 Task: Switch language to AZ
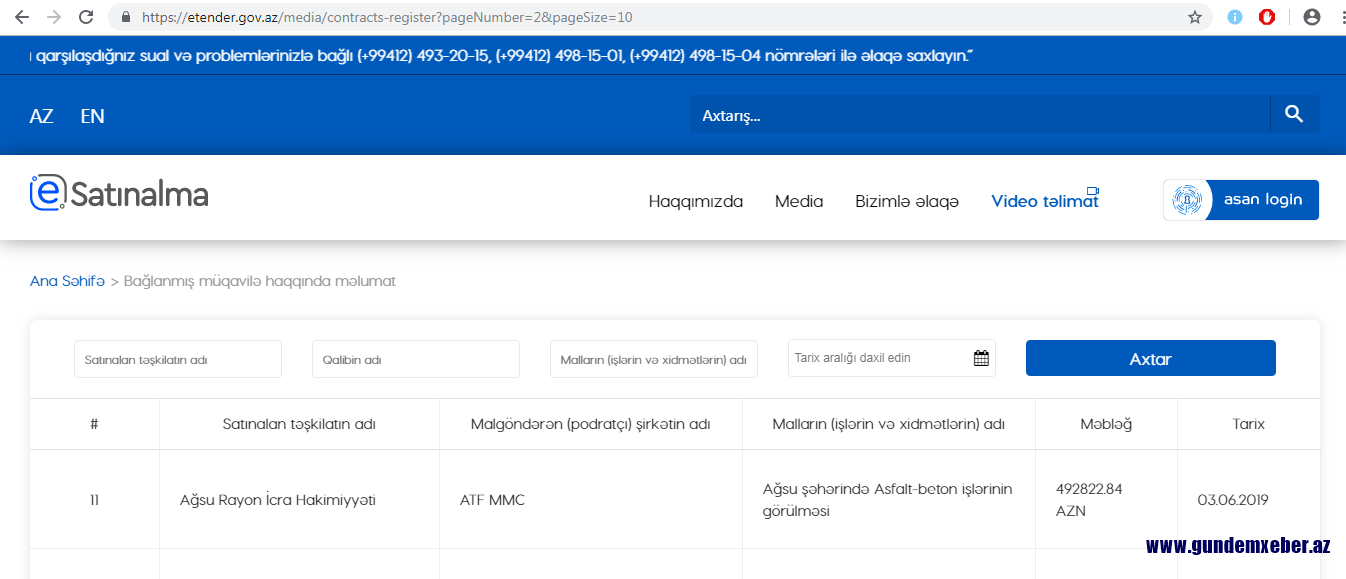click(x=41, y=116)
